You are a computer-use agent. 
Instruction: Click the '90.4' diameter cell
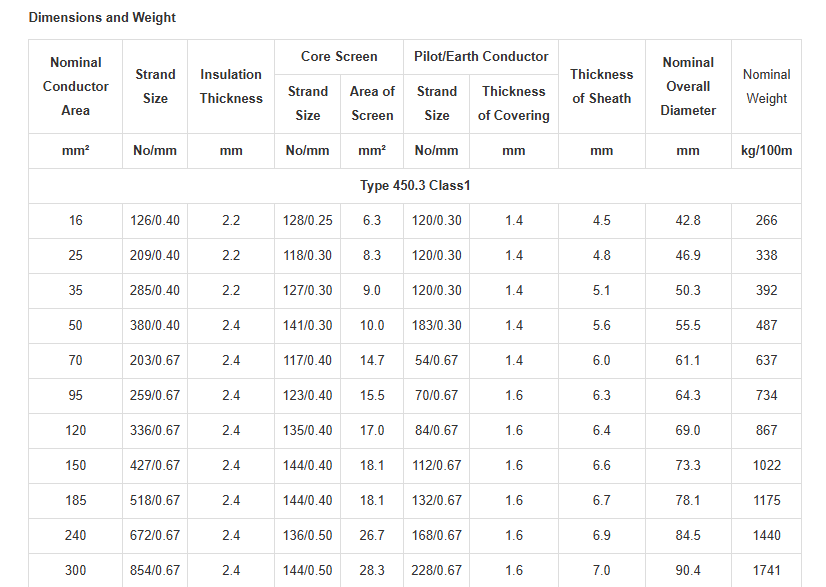click(x=688, y=571)
